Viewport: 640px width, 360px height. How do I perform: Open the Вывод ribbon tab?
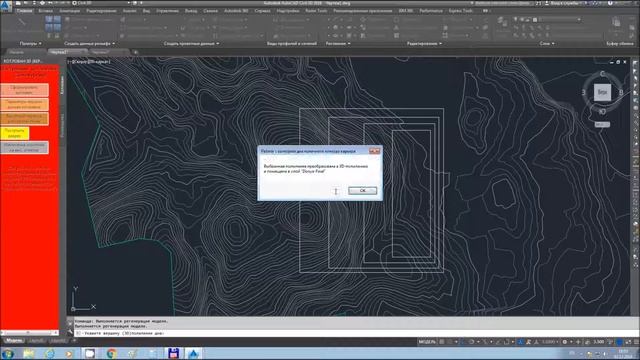pyautogui.click(x=191, y=11)
